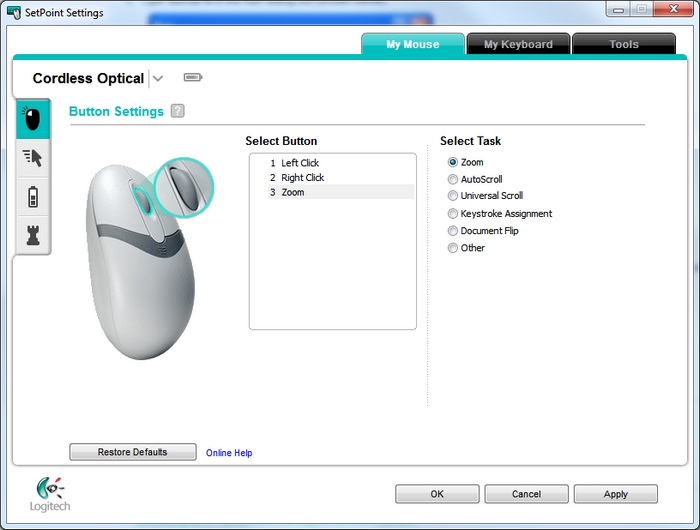Open the pointer movement settings icon
700x530 pixels.
point(33,158)
